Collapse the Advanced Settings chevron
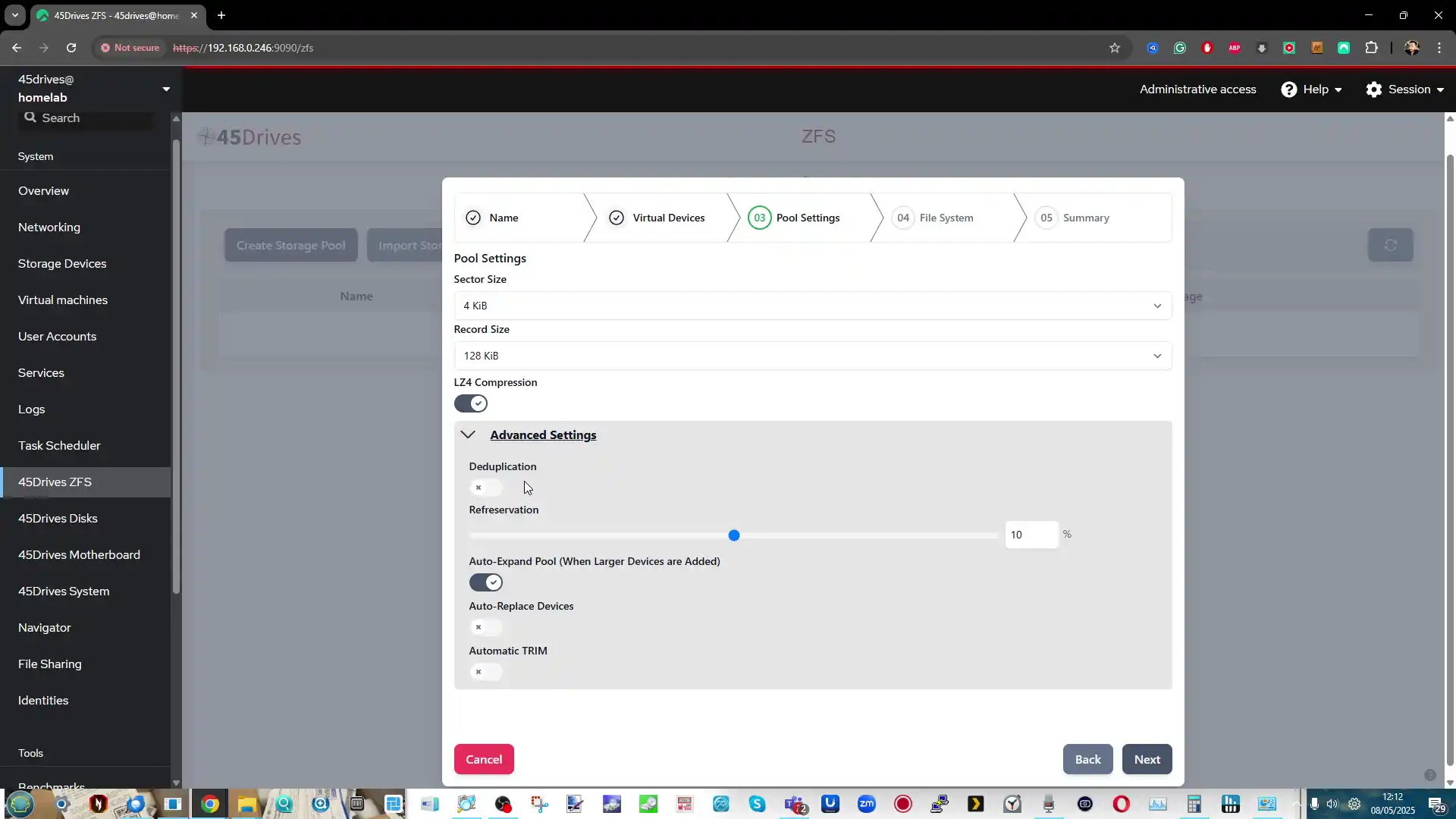 pyautogui.click(x=468, y=435)
